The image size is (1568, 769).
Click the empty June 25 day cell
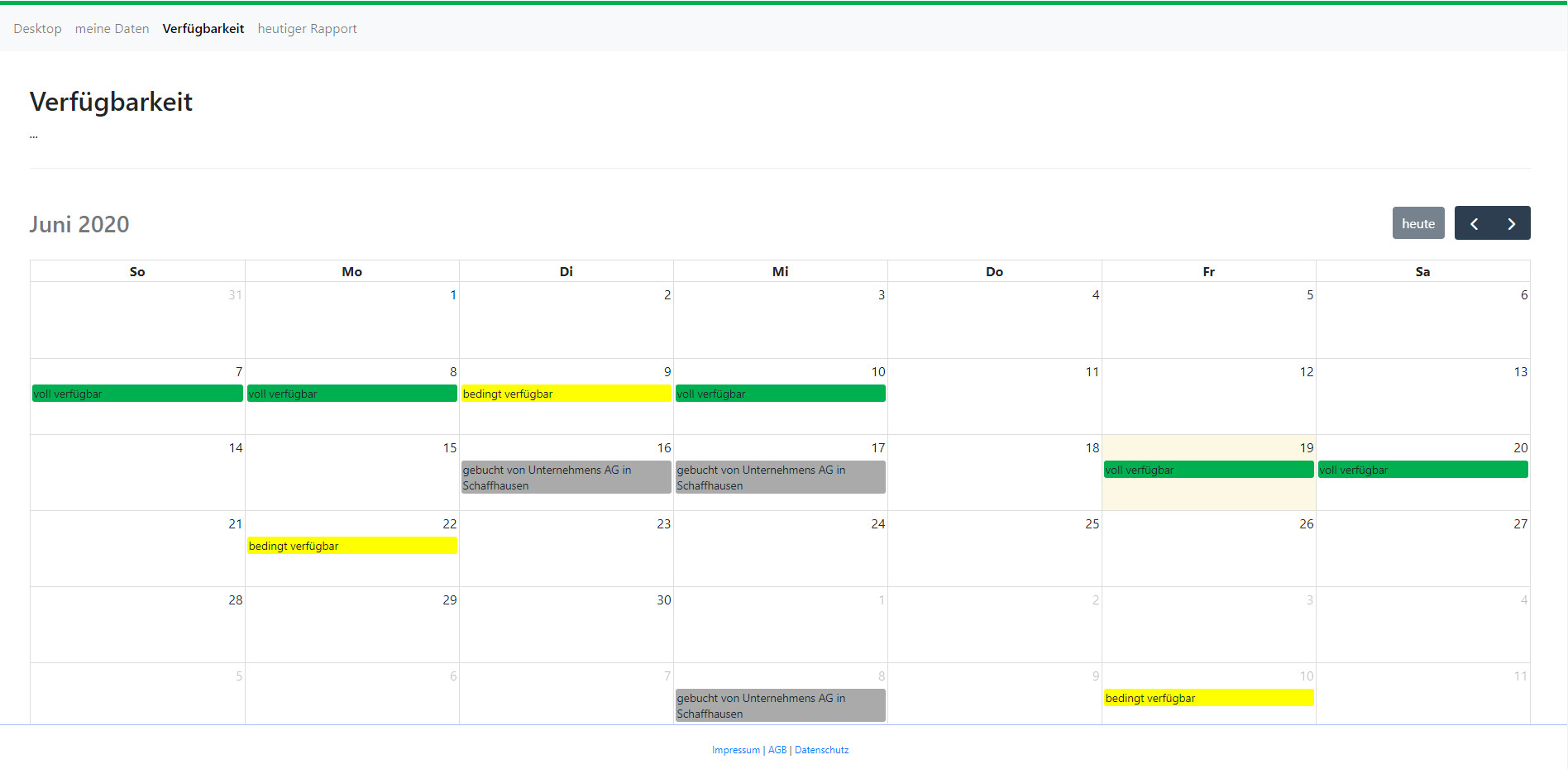994,554
